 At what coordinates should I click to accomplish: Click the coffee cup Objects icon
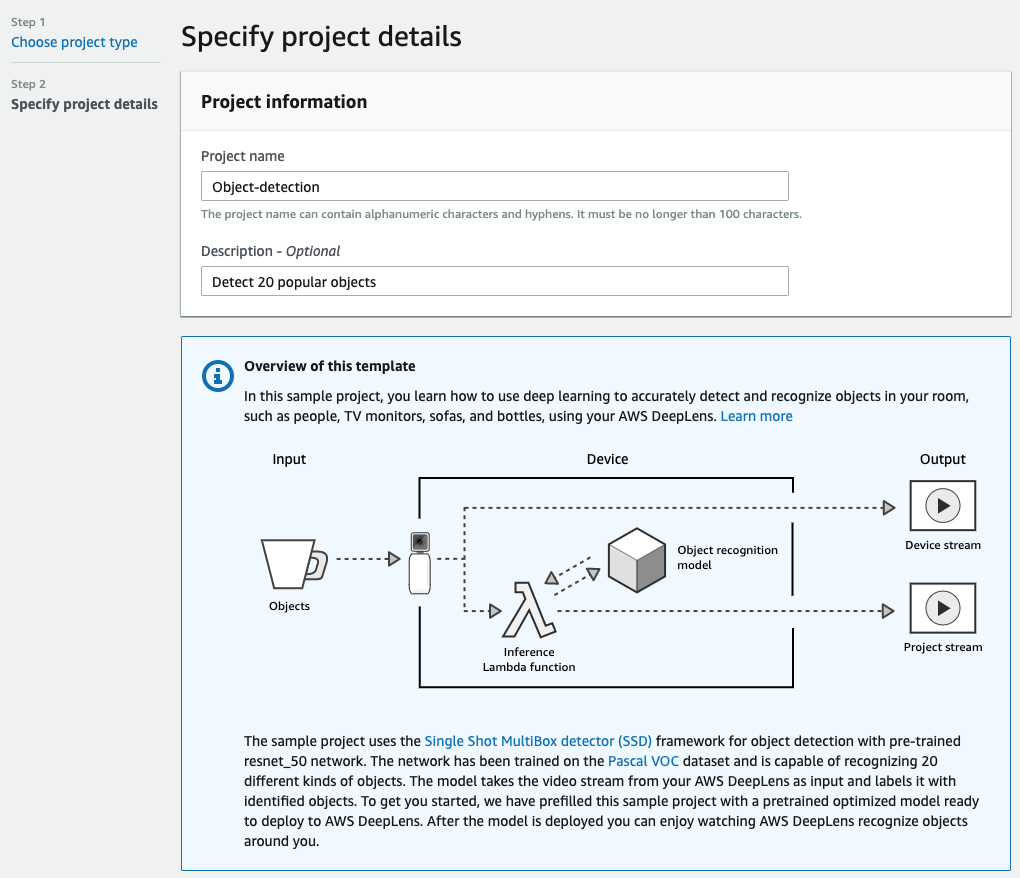[x=294, y=563]
